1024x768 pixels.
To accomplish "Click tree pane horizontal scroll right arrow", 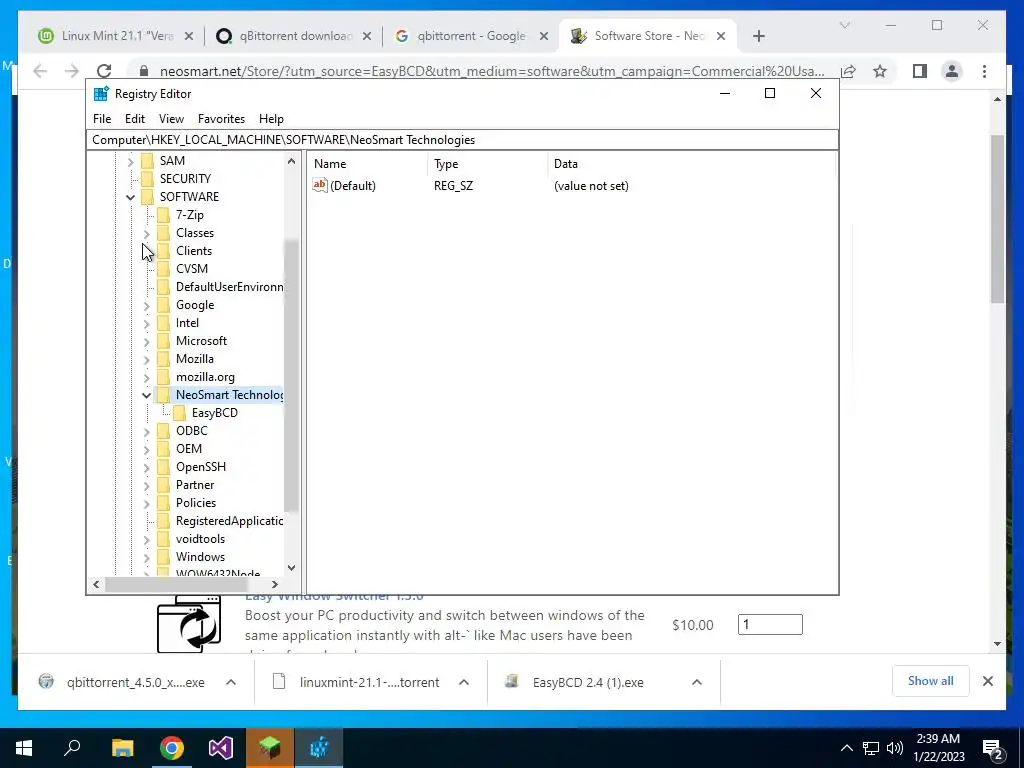I will tap(275, 584).
